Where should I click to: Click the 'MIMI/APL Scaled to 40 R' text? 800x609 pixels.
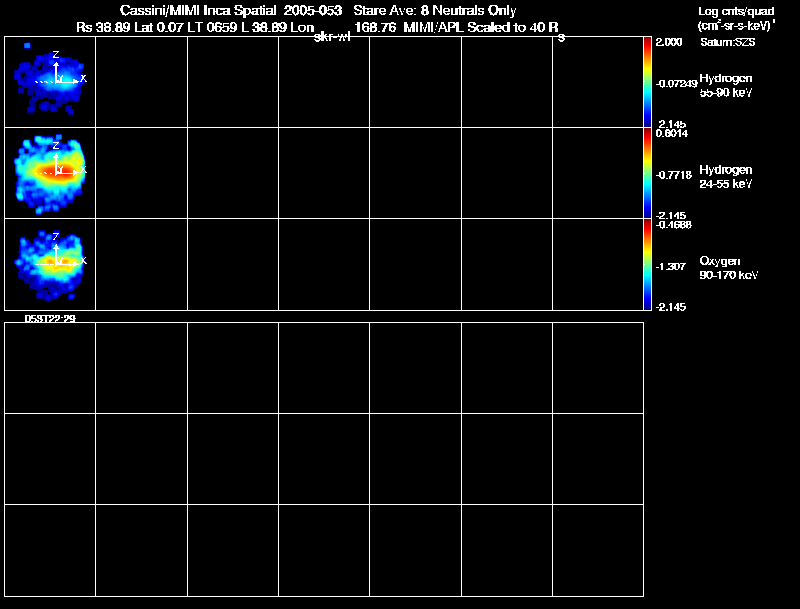click(481, 28)
